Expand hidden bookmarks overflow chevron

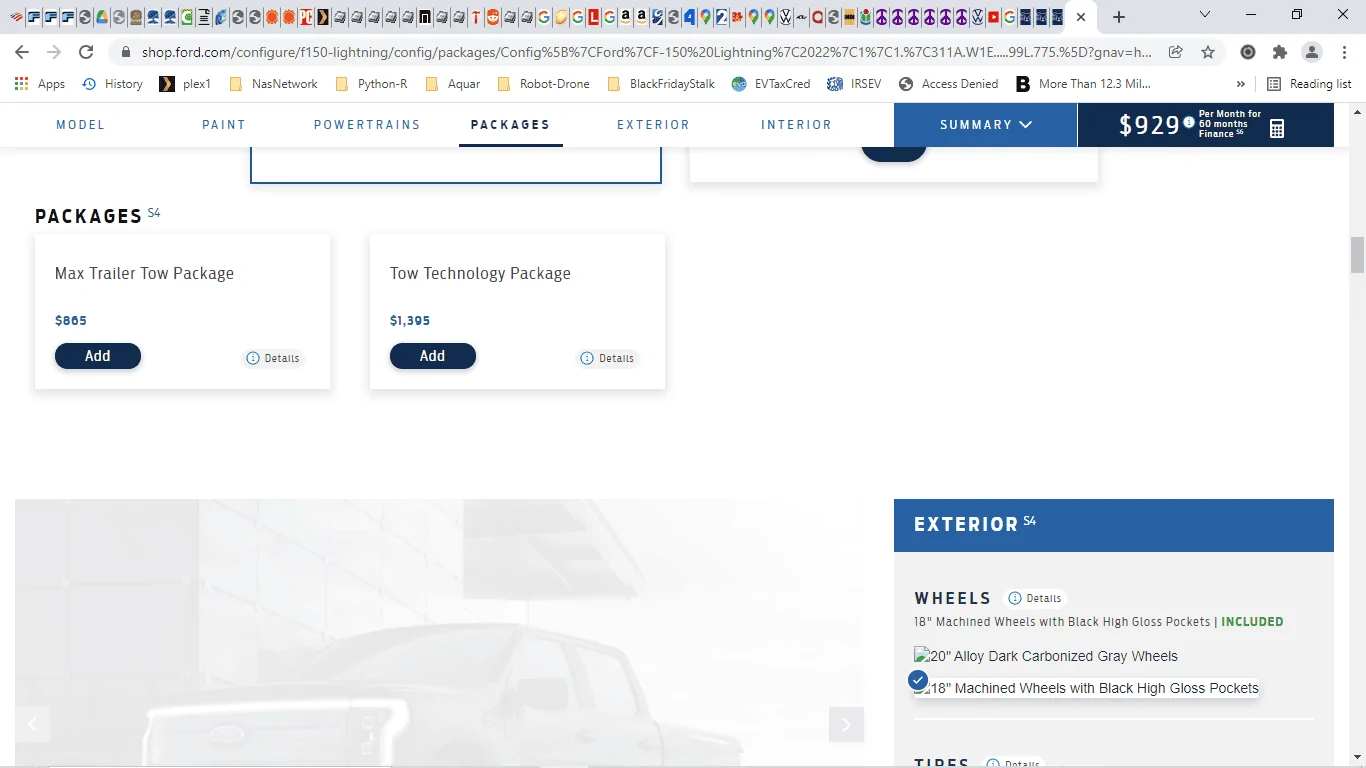1241,84
